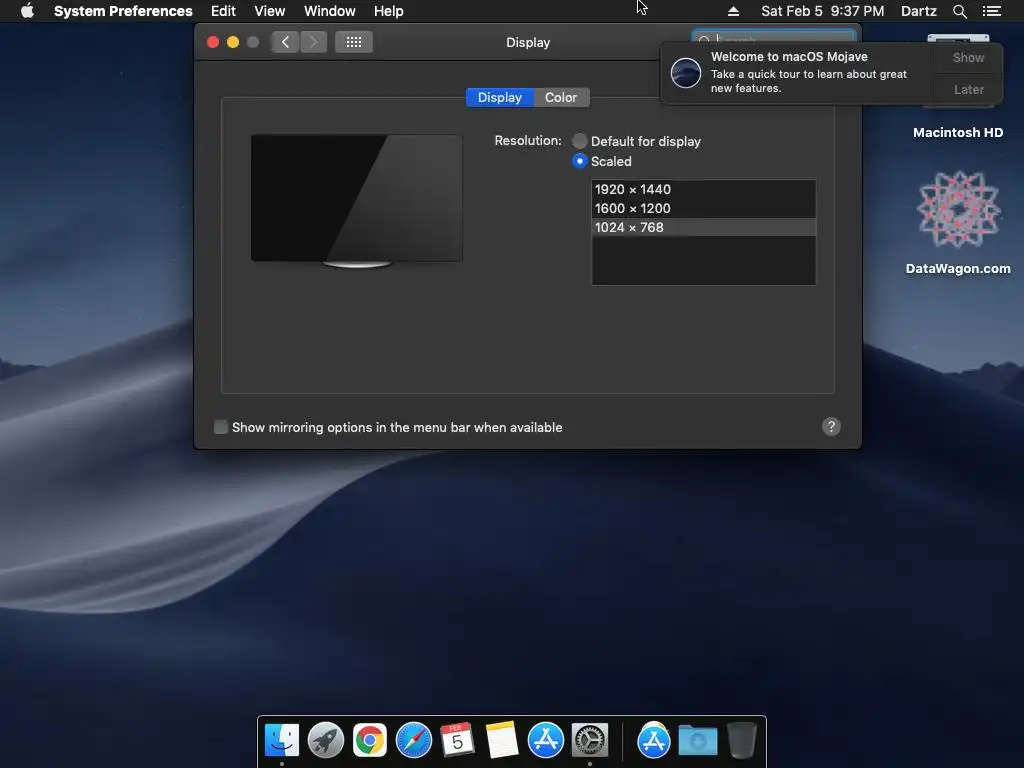Click the date and time in menu bar
This screenshot has width=1024, height=768.
[822, 11]
